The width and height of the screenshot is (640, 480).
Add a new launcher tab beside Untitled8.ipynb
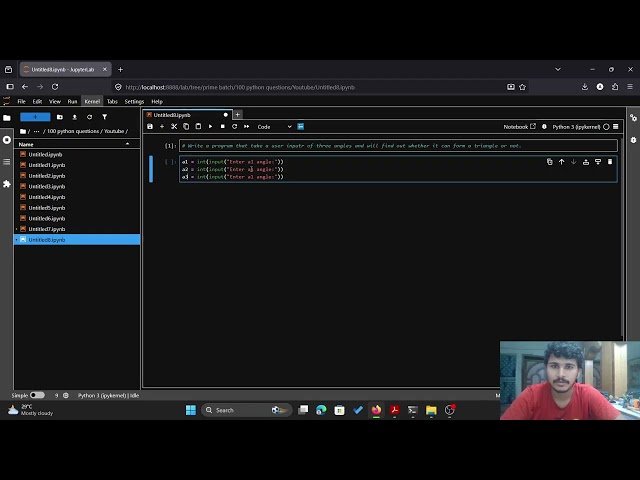[x=238, y=115]
